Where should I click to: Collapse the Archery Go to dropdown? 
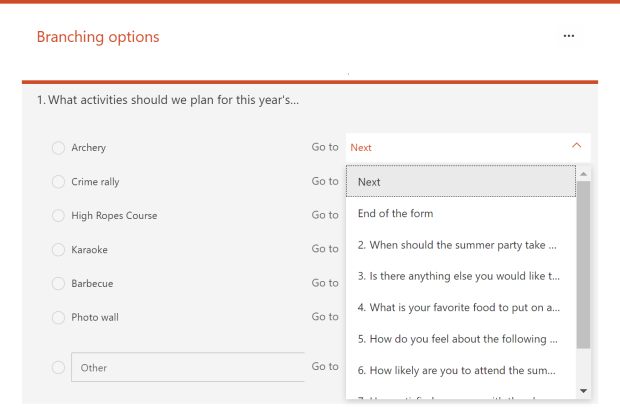pos(576,147)
